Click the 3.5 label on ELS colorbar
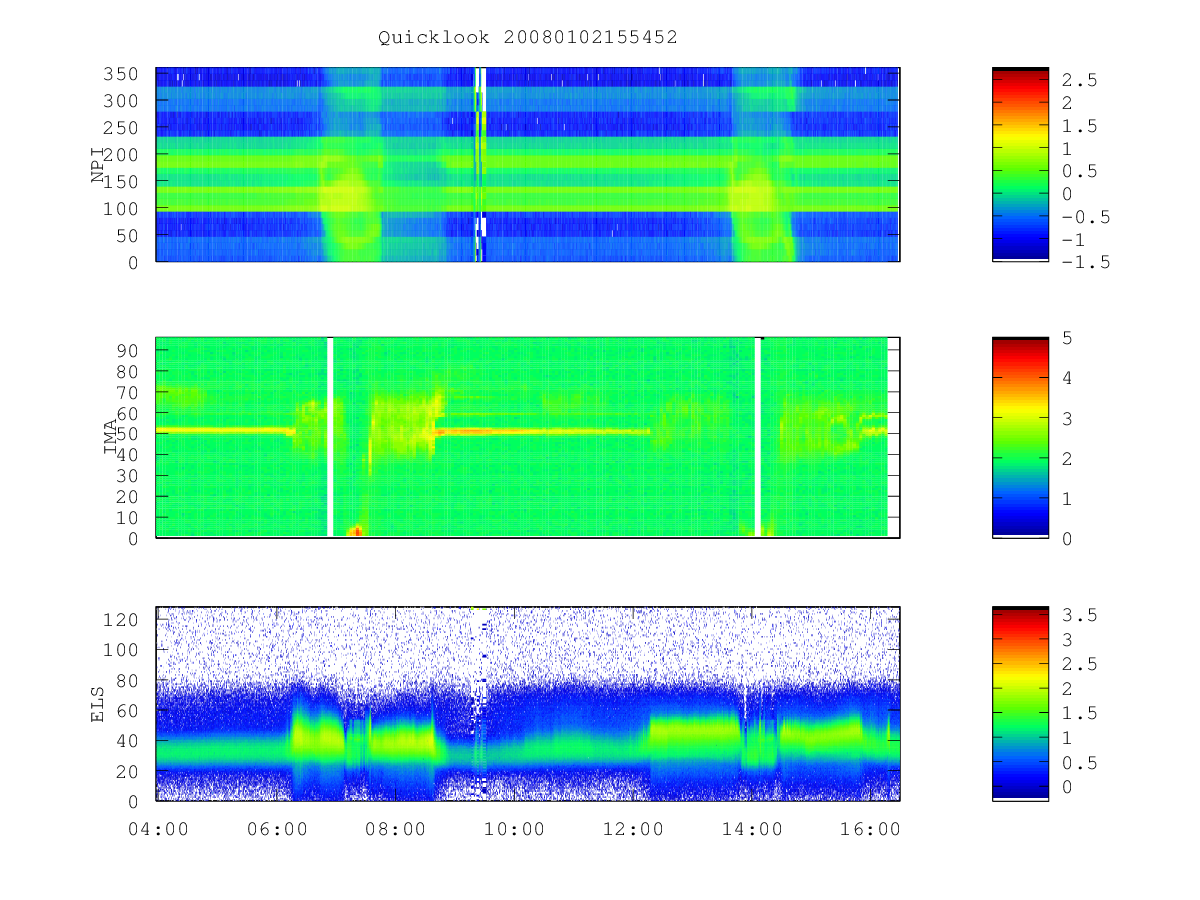 [x=1079, y=615]
